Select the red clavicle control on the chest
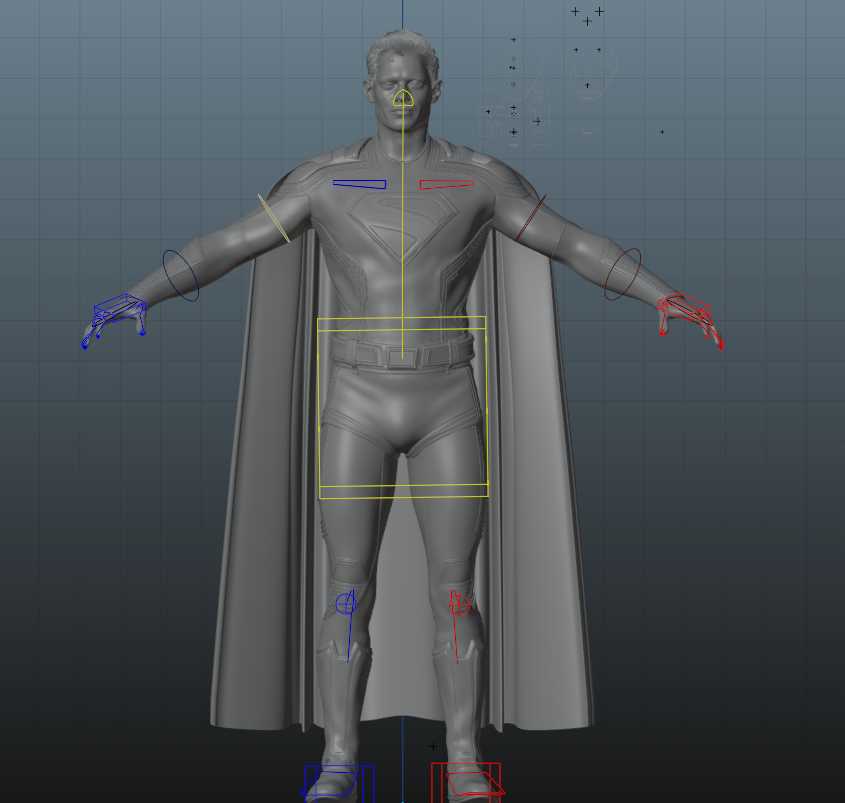Screen dimensions: 845x803 click(x=446, y=183)
